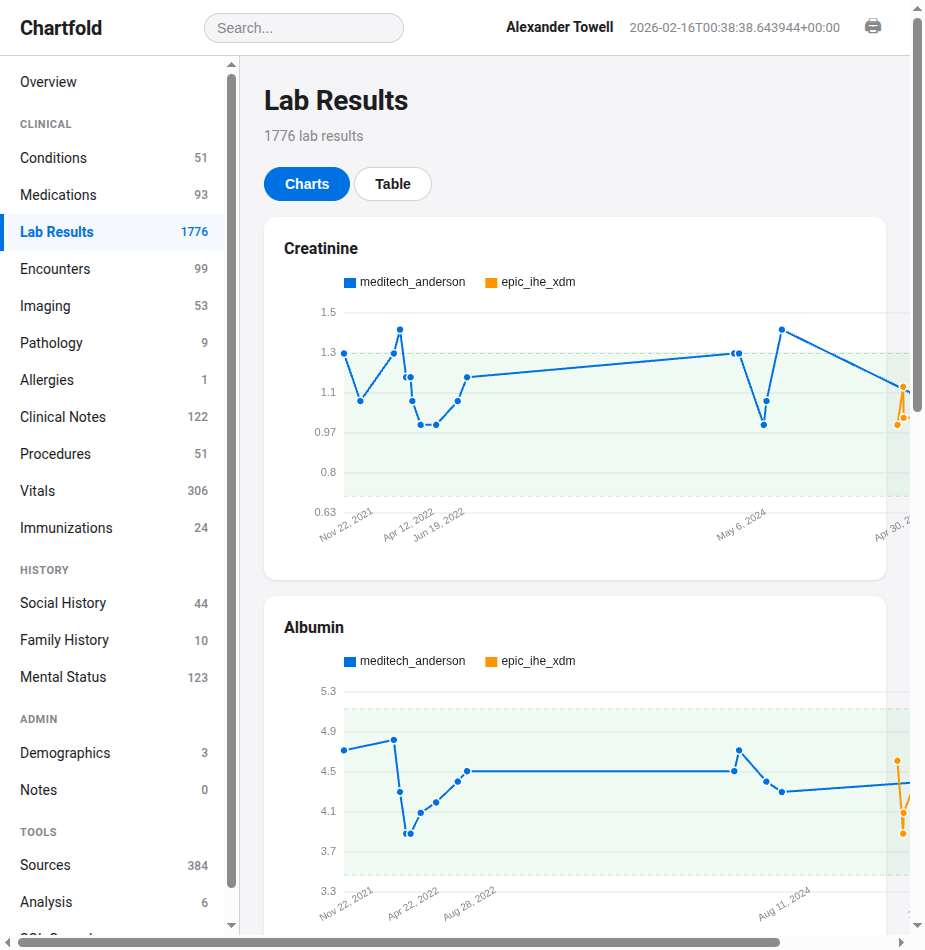The width and height of the screenshot is (925, 950).
Task: Go to the Medications section
Action: [58, 195]
